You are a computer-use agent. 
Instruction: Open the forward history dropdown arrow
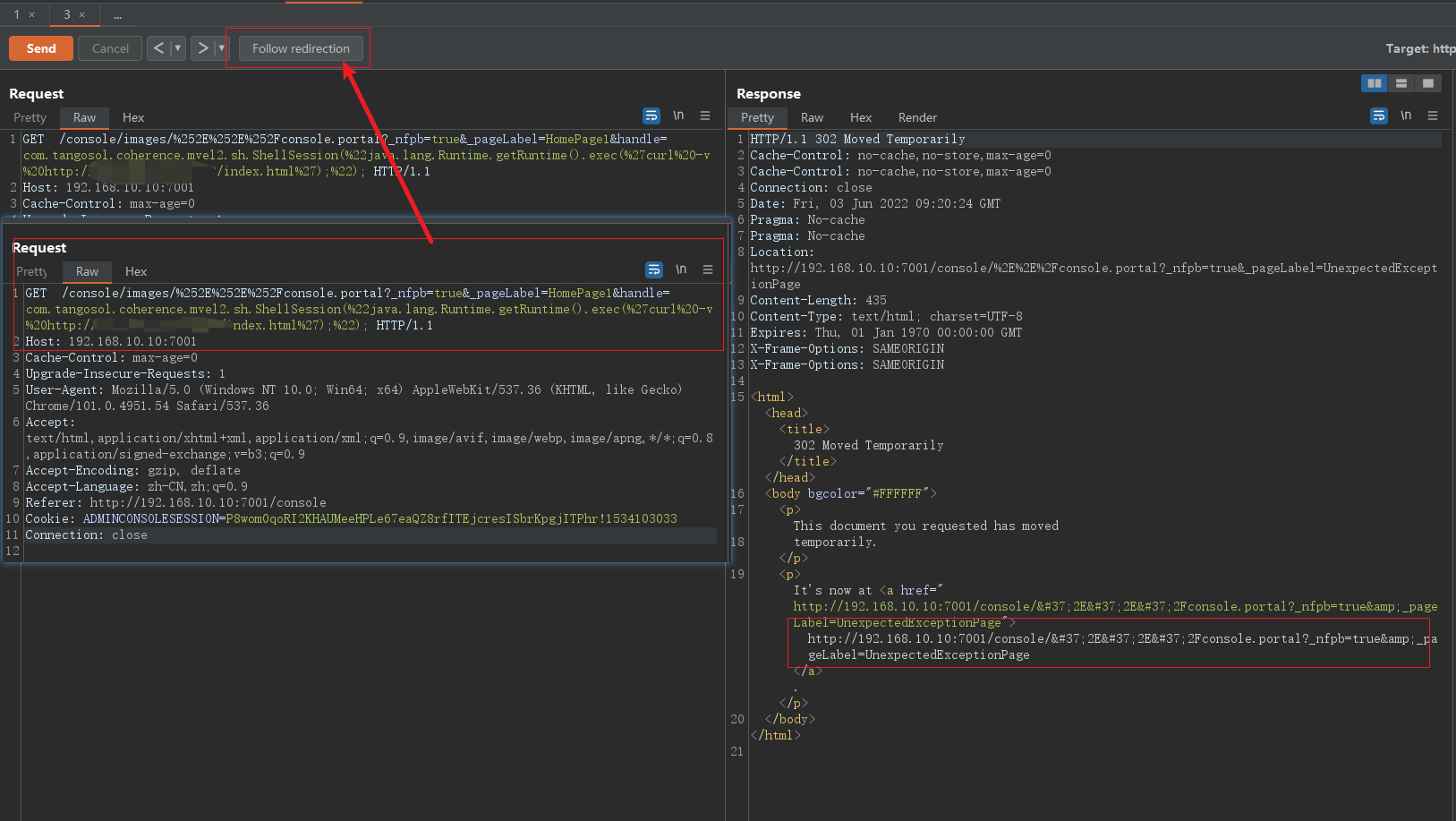coord(221,48)
